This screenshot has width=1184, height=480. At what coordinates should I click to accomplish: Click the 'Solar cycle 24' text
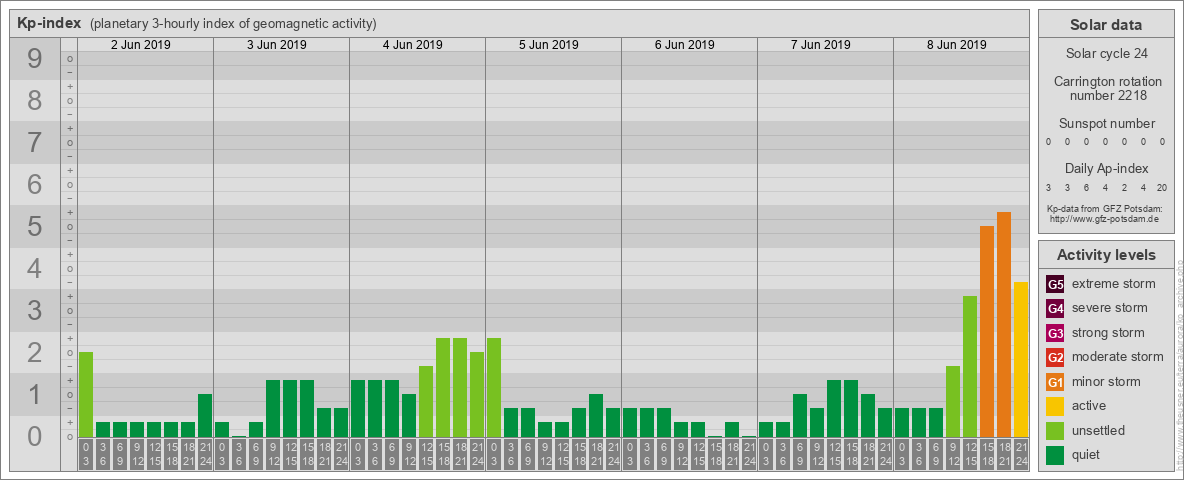[1105, 54]
